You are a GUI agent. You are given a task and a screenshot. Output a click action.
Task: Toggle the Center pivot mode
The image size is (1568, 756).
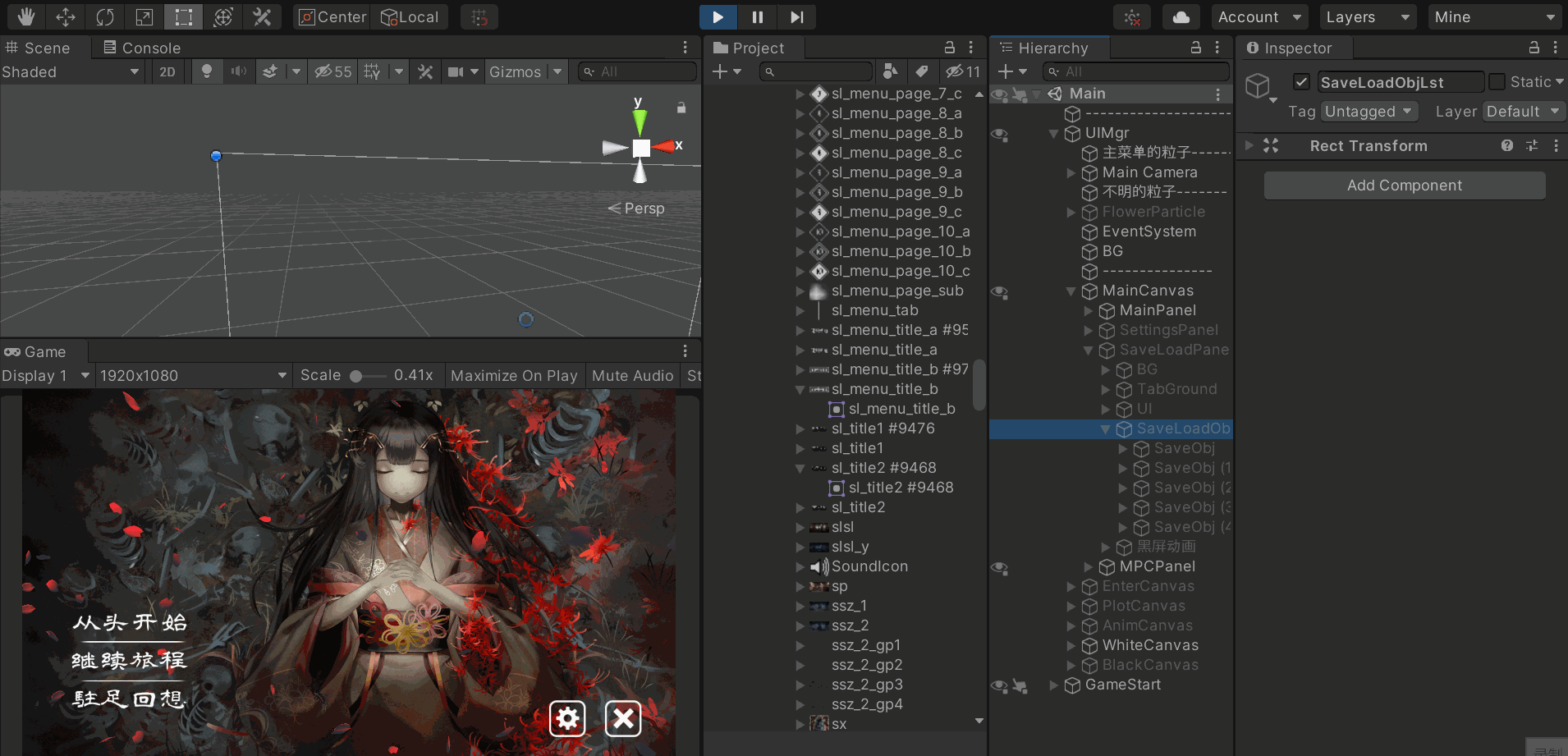332,16
